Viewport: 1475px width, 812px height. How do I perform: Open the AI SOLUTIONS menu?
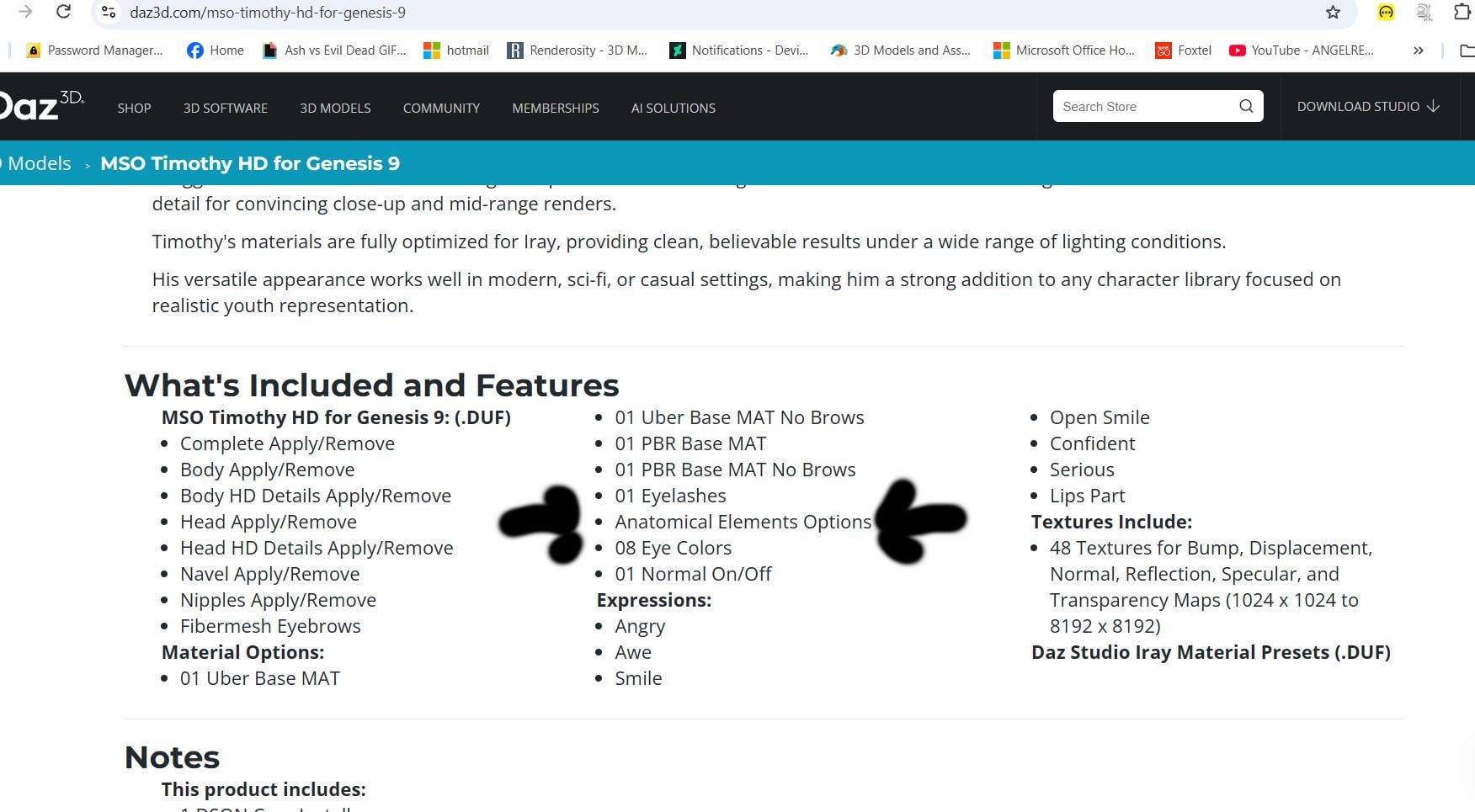click(x=674, y=109)
